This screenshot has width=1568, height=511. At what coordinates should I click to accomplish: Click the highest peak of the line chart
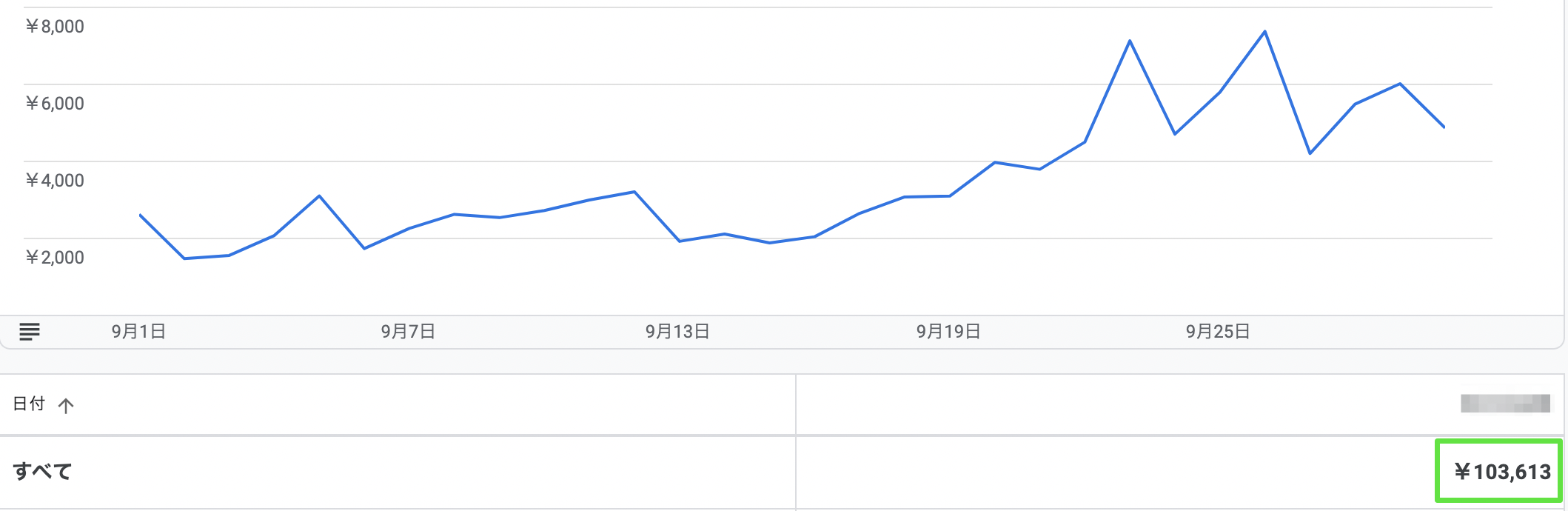coord(1264,32)
